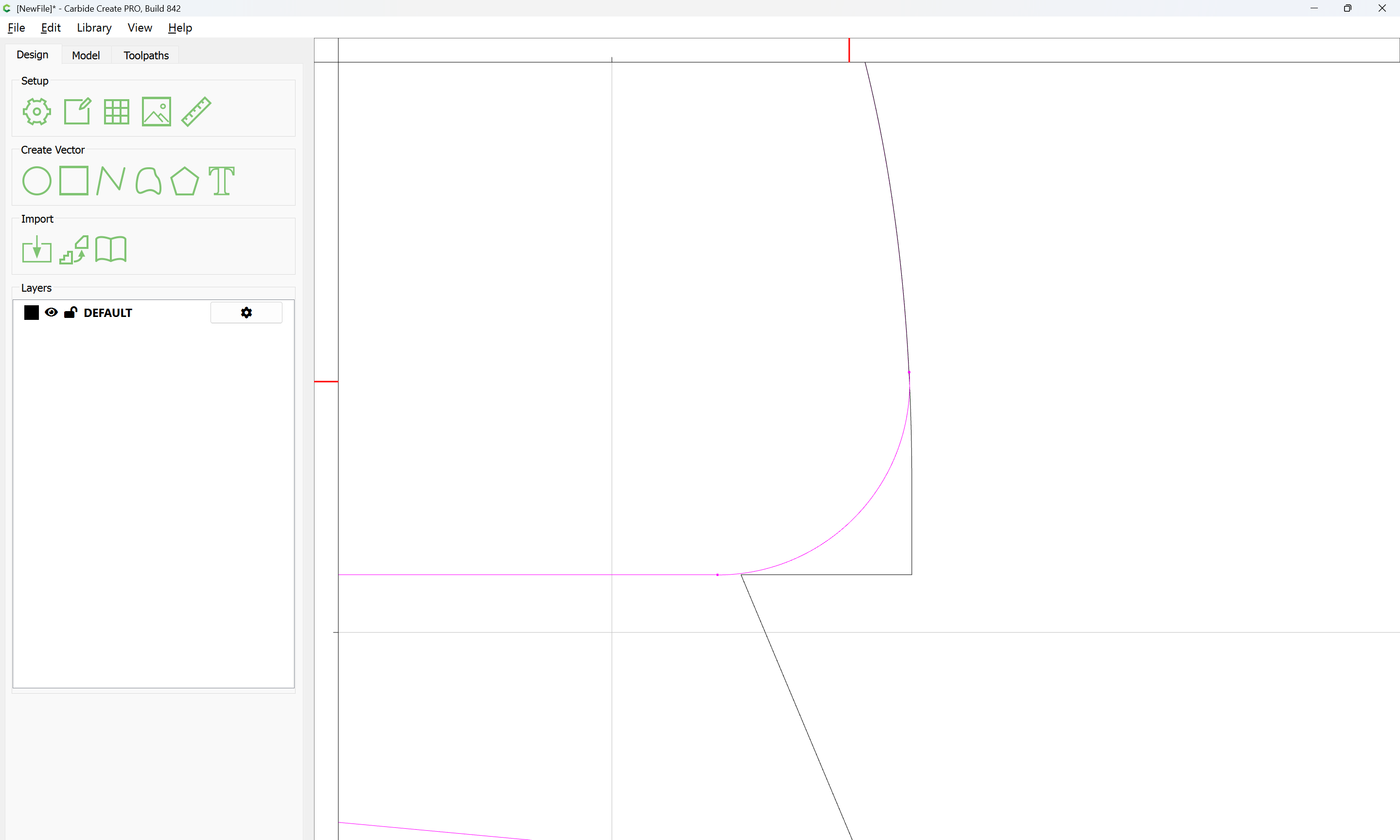
Task: Pick the Polygon vector tool
Action: click(x=184, y=181)
